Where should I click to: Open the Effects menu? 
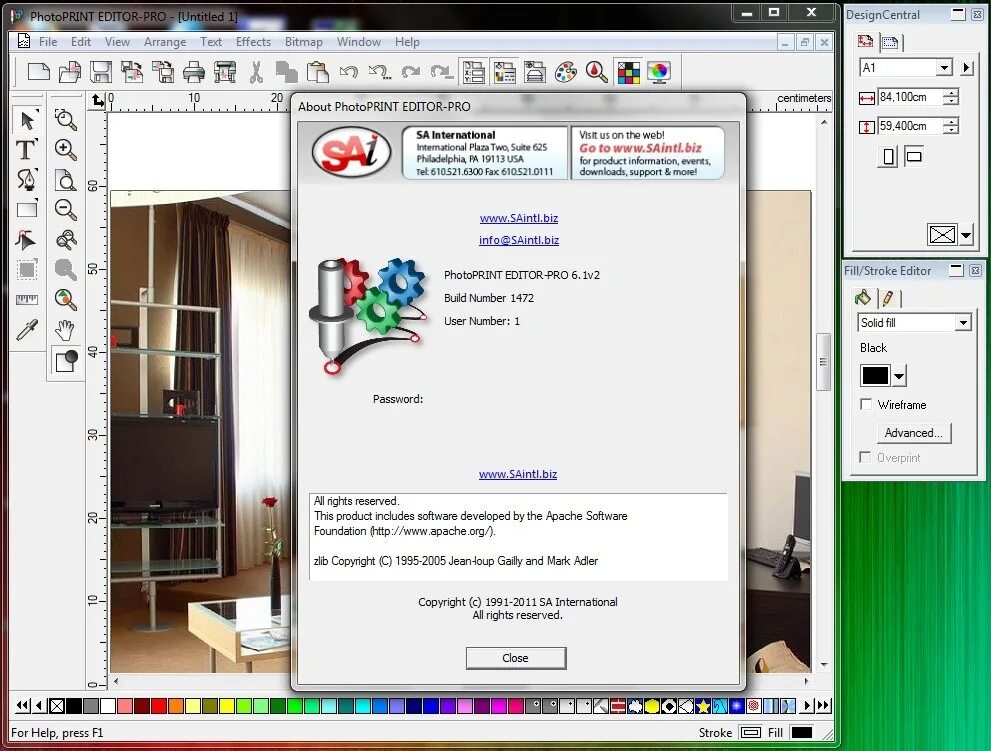point(253,42)
